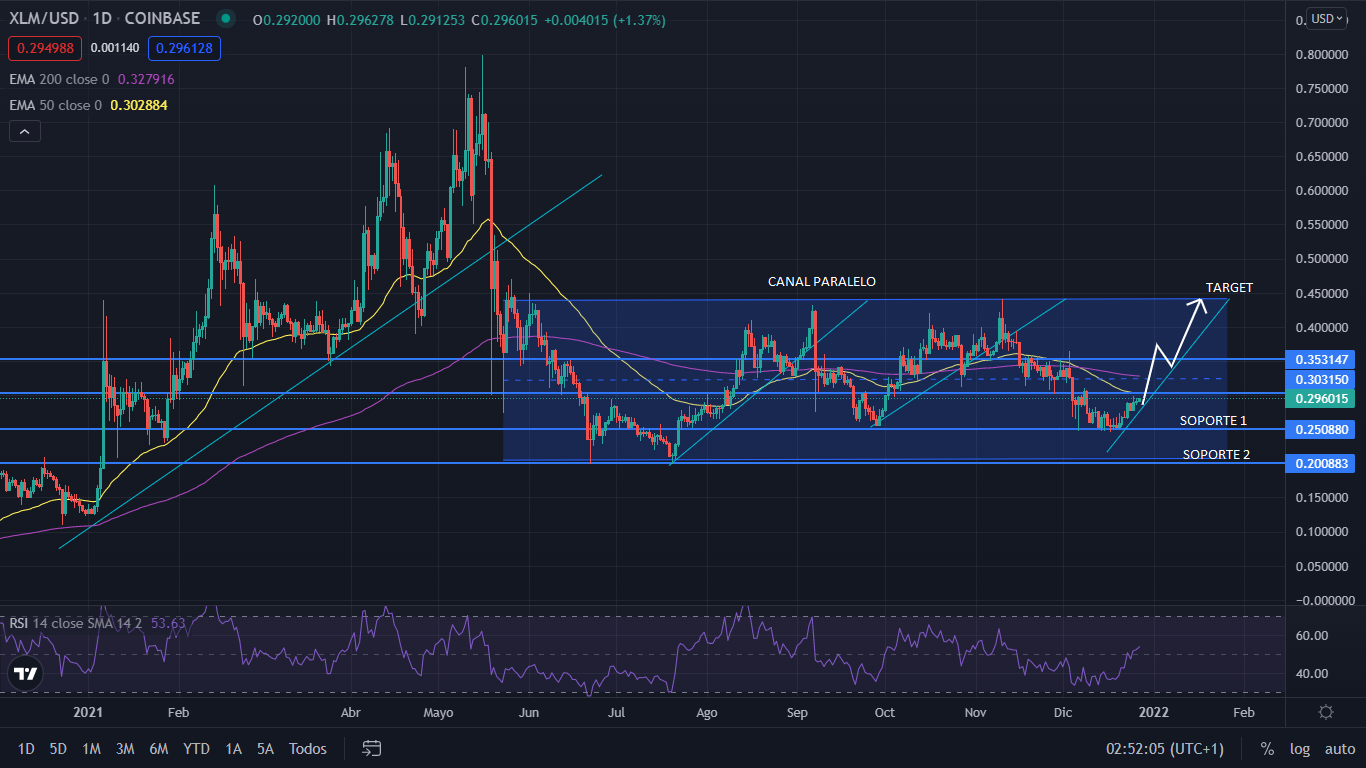Select the blue buy price button 0.296128
The image size is (1366, 768).
pyautogui.click(x=184, y=48)
